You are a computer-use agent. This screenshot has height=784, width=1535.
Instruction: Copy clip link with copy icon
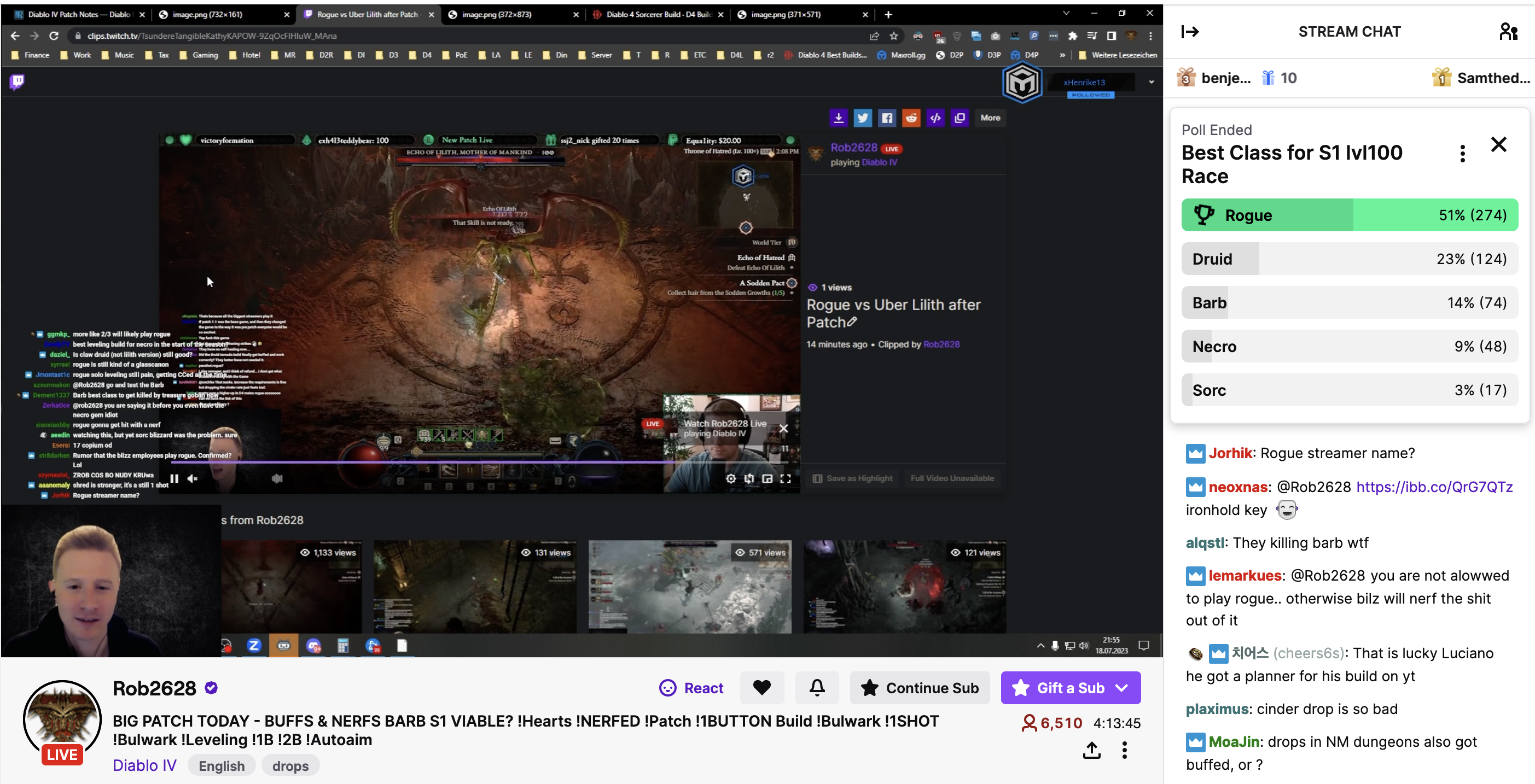(x=960, y=118)
